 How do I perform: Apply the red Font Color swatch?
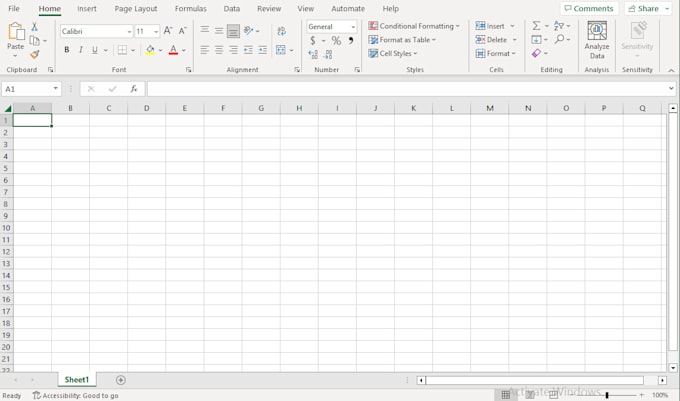click(173, 50)
